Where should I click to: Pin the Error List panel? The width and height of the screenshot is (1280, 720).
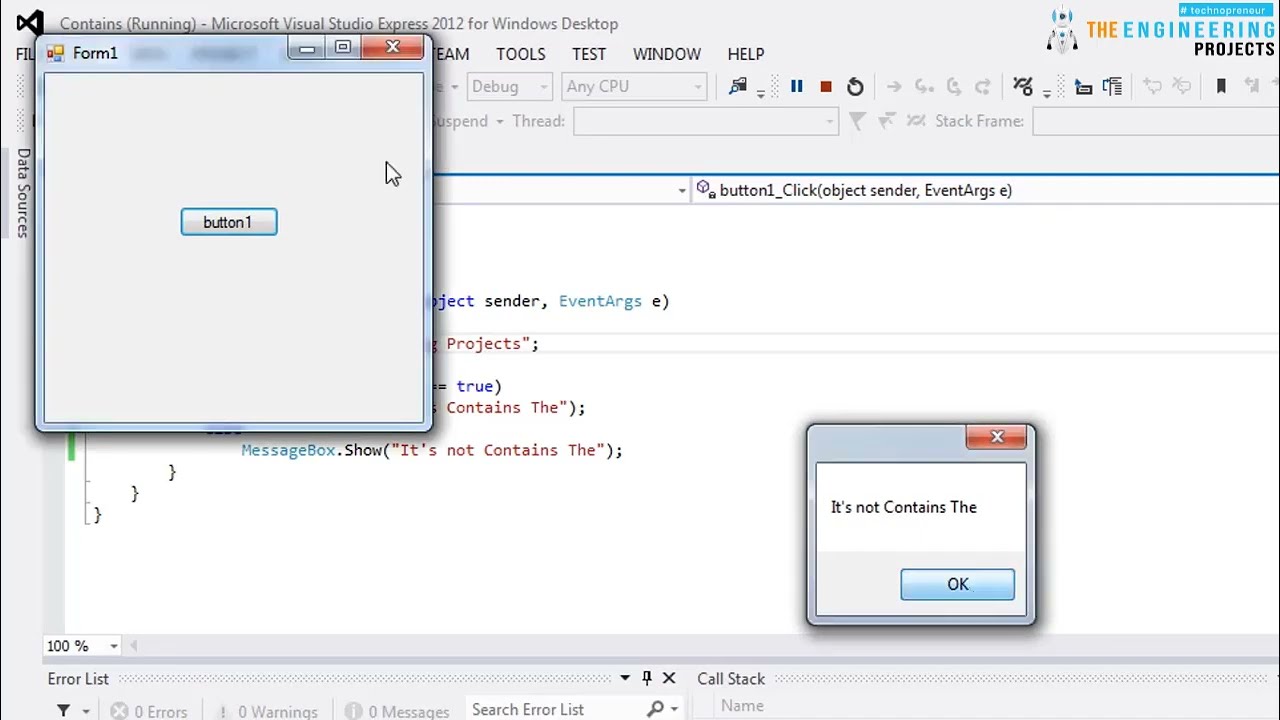click(x=647, y=678)
